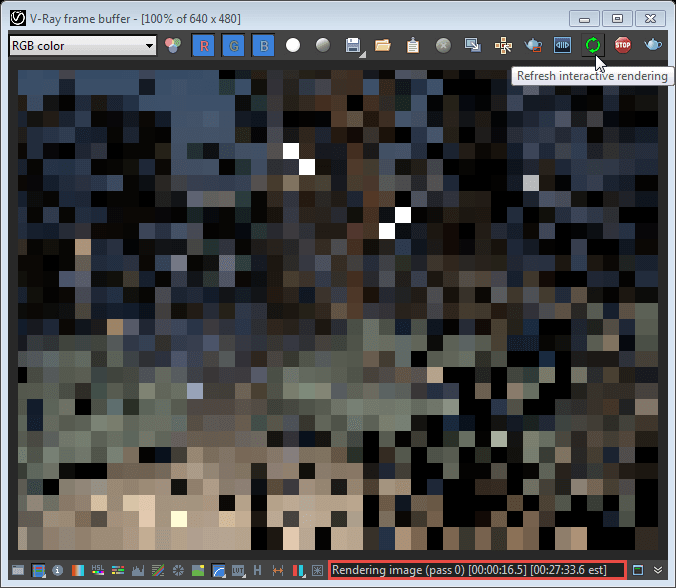Toggle the red channel display
Image resolution: width=676 pixels, height=588 pixels.
204,45
